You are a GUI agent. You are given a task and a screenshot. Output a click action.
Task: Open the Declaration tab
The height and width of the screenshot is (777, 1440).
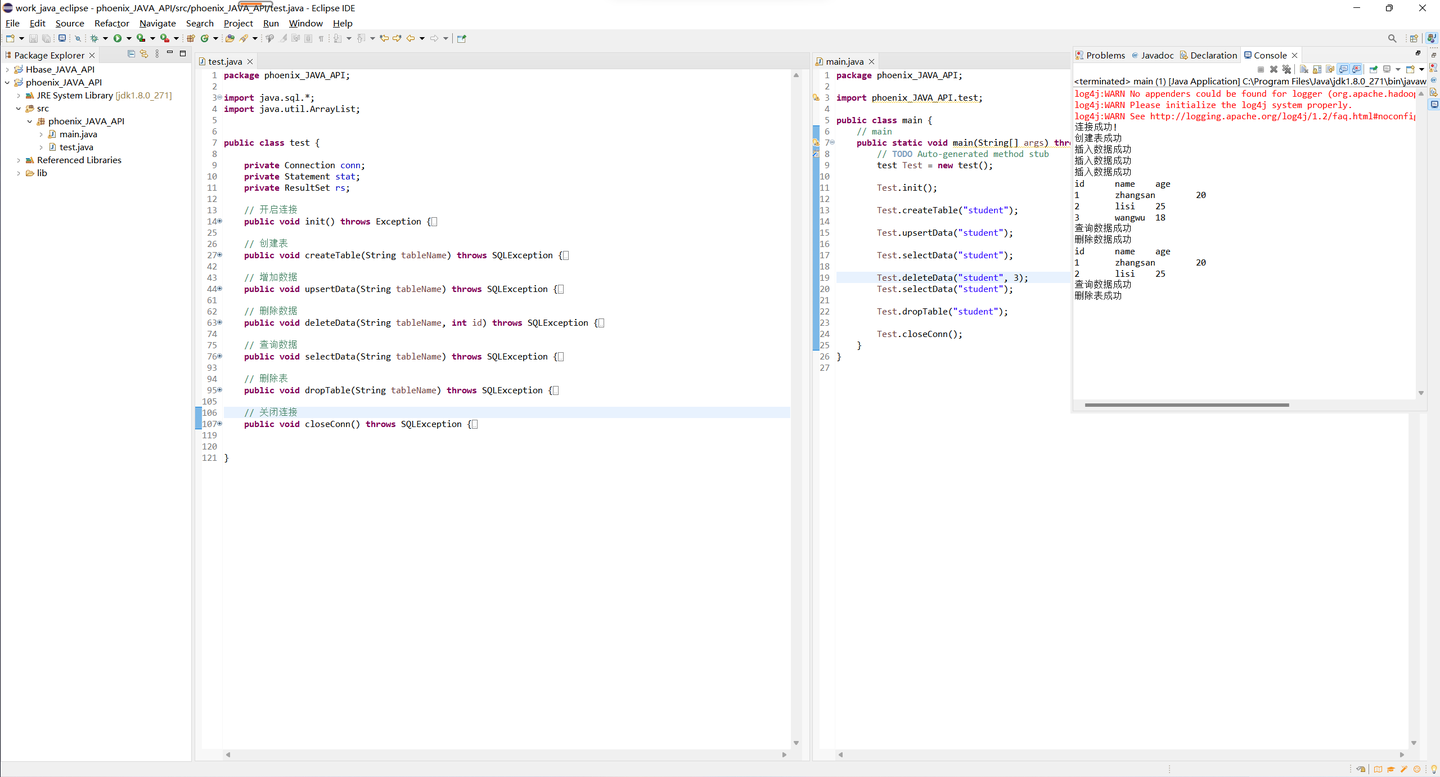[1208, 55]
